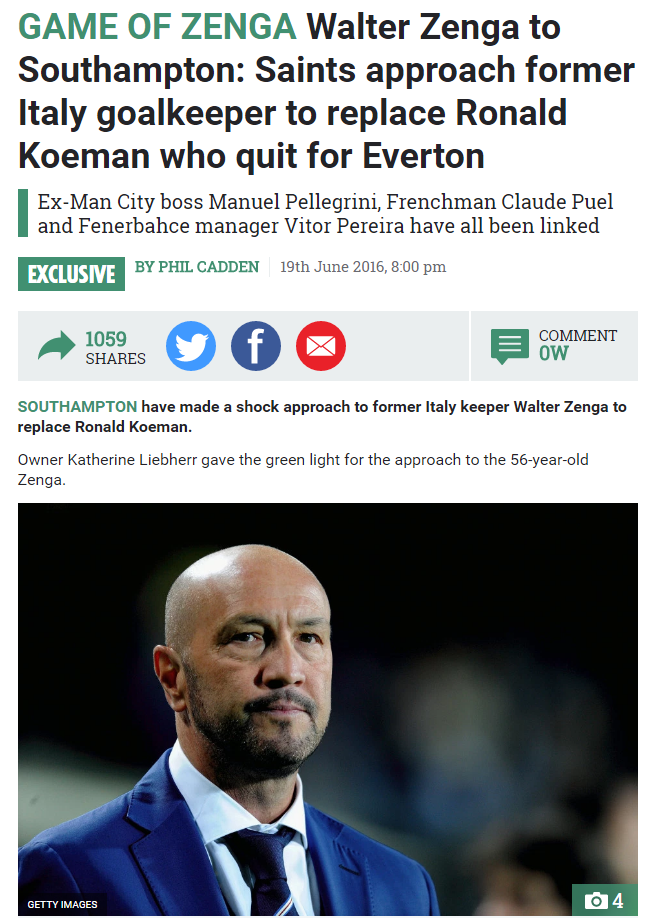The width and height of the screenshot is (658, 918).
Task: Click the gallery photo count number 4
Action: coord(618,901)
